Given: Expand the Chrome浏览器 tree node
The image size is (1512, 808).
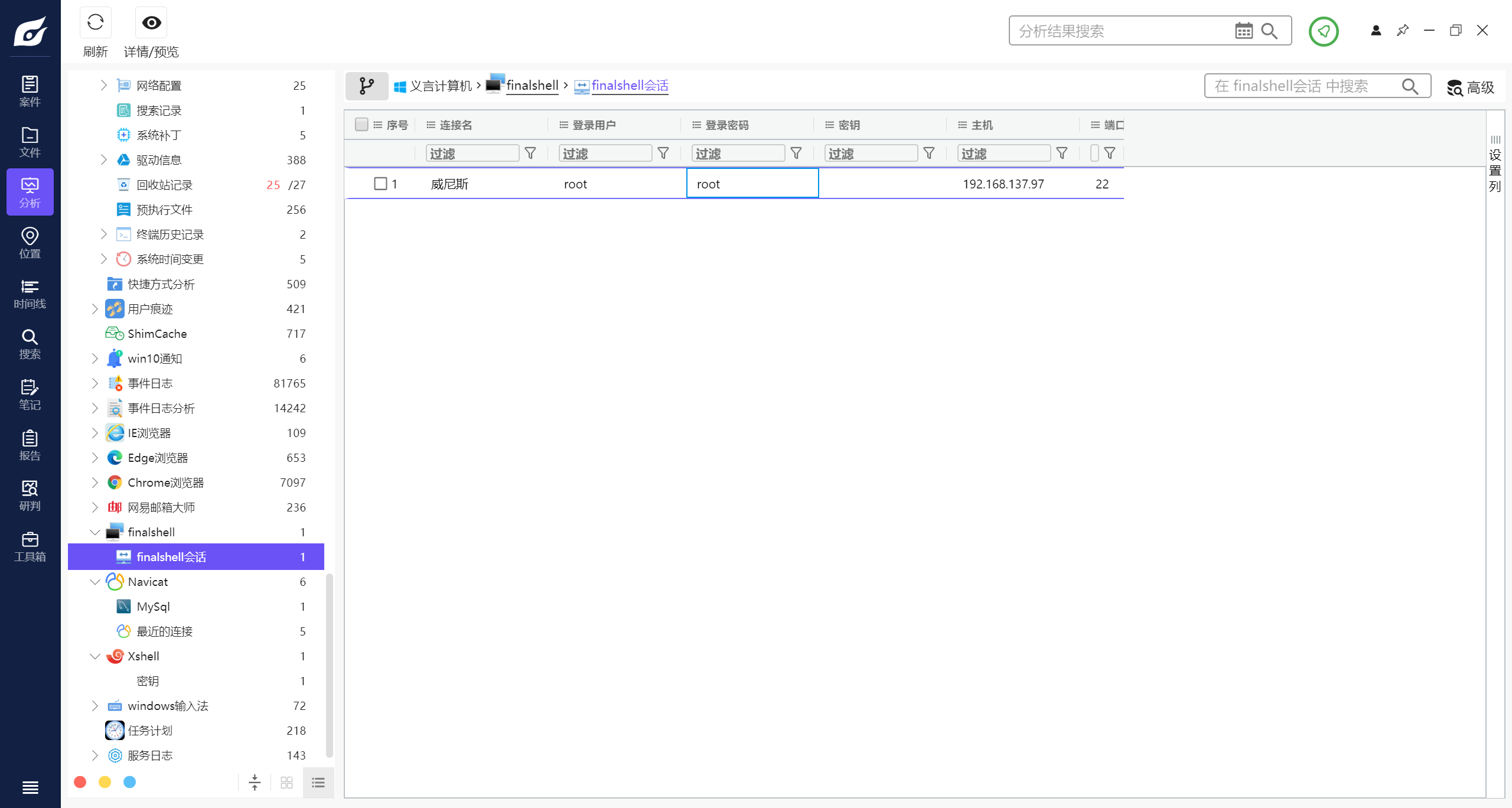Looking at the screenshot, I should pyautogui.click(x=95, y=483).
